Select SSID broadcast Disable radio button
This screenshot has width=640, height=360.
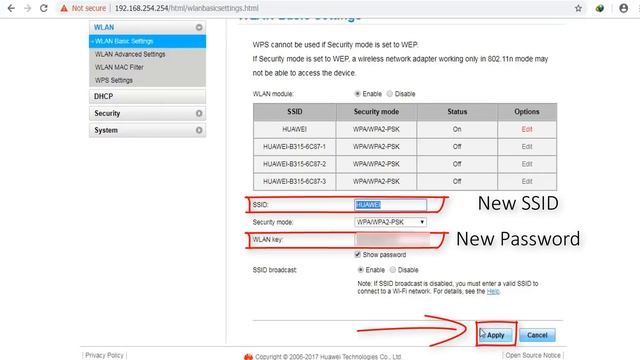pyautogui.click(x=393, y=270)
